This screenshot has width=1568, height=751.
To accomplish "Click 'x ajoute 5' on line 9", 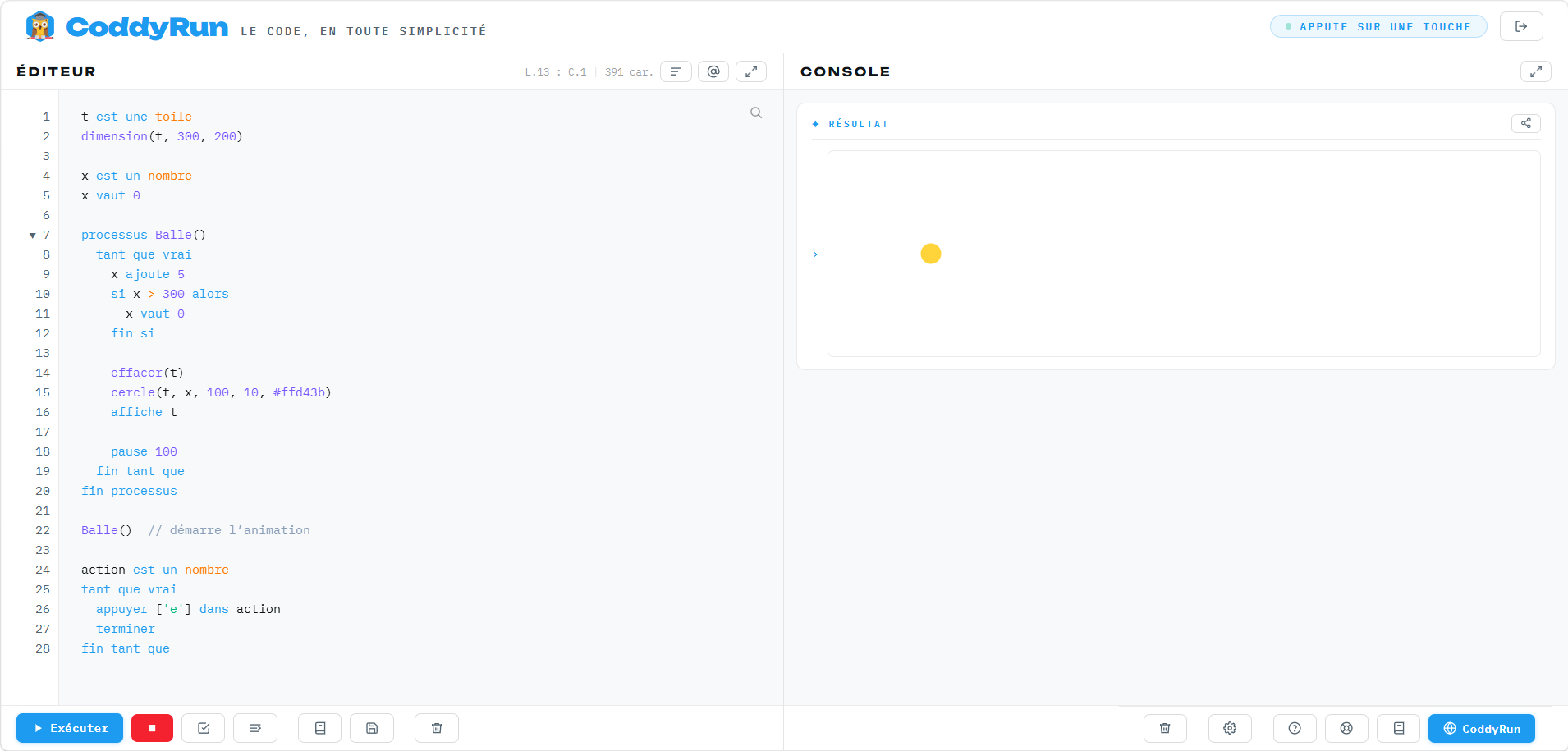I will coord(148,274).
